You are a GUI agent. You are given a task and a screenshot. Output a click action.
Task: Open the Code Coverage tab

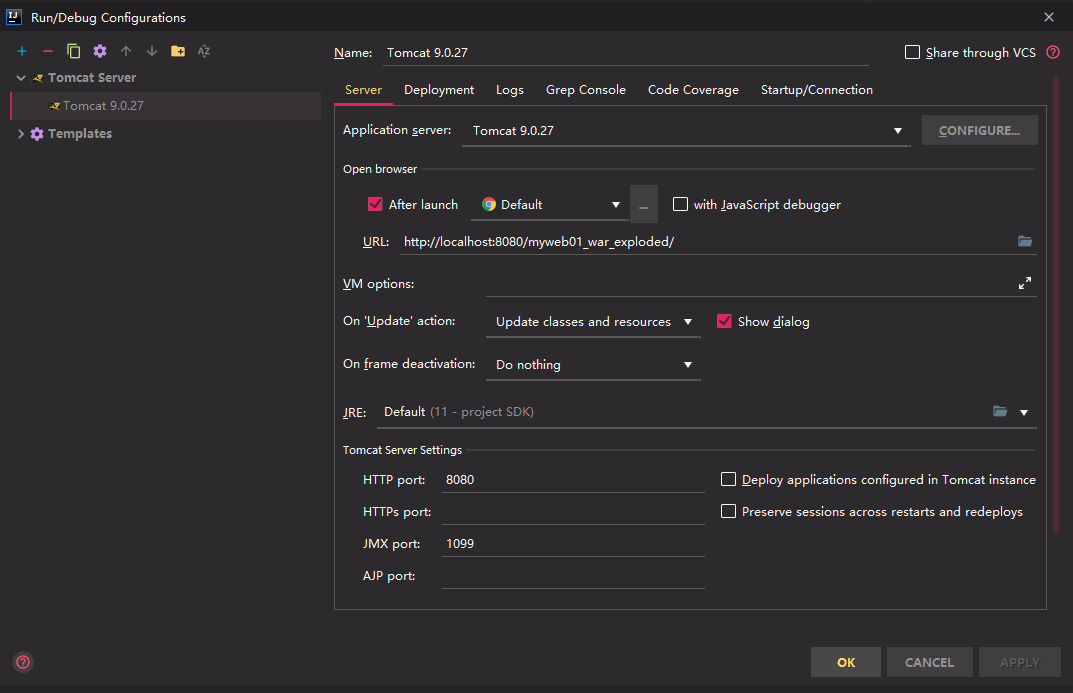click(693, 90)
